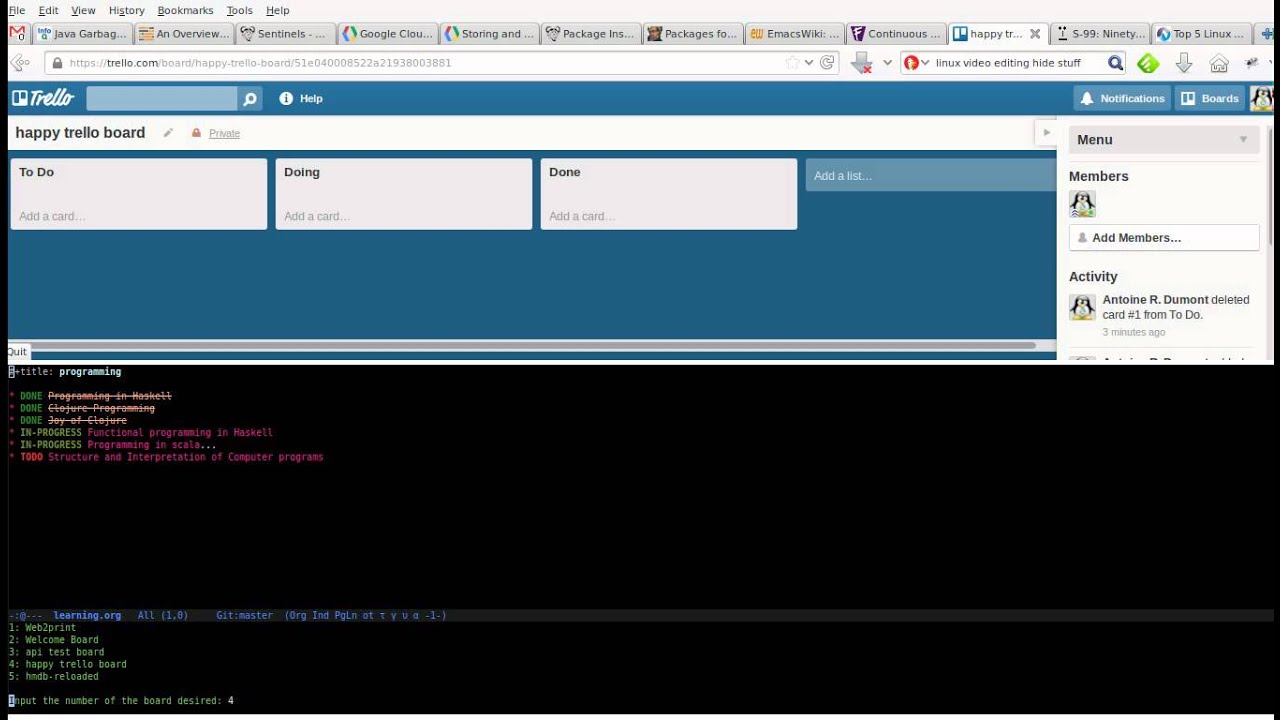
Task: Open the Boards button in Trello header
Action: point(1210,98)
